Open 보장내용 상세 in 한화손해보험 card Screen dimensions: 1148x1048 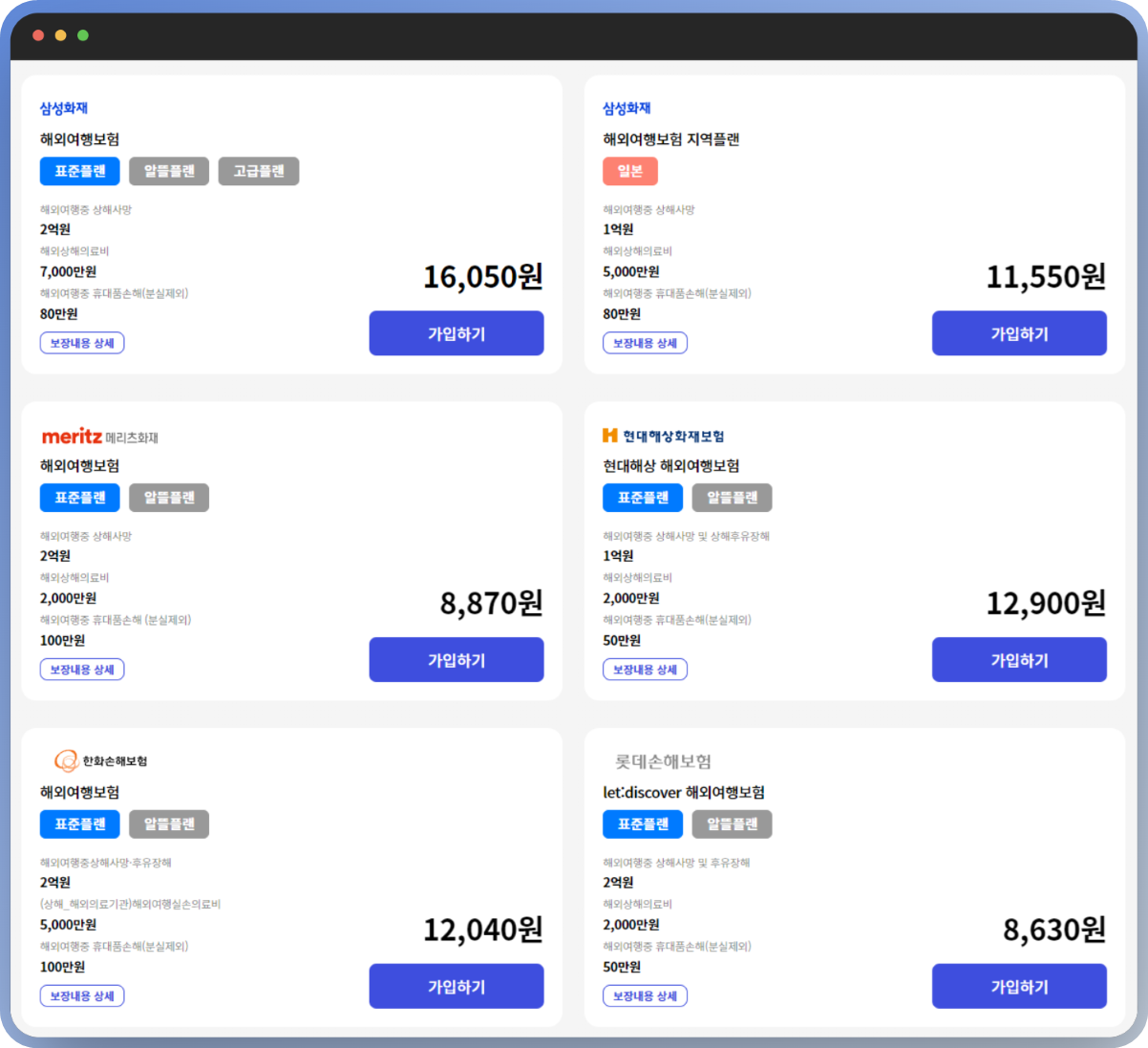[x=82, y=996]
